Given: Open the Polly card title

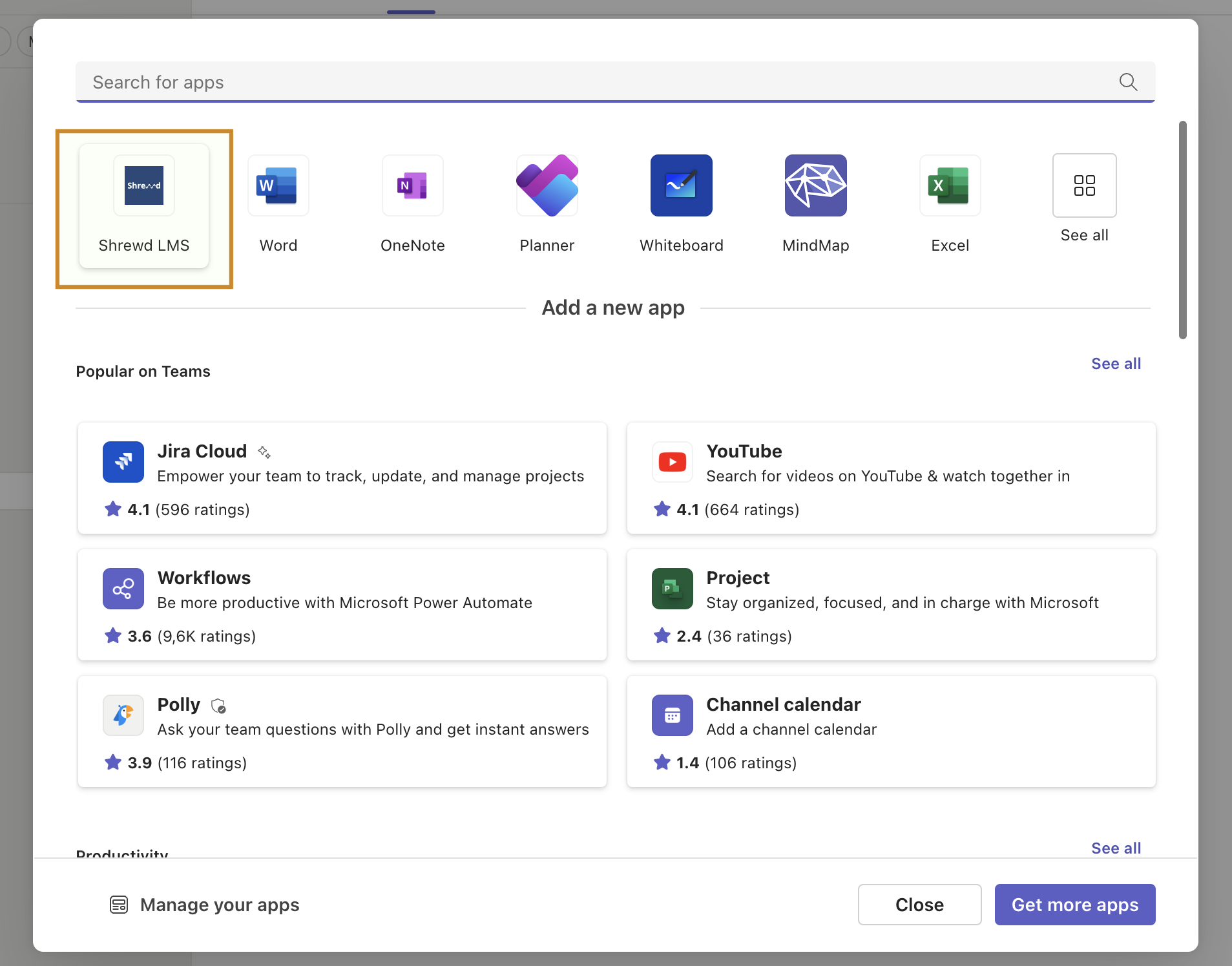Looking at the screenshot, I should [179, 704].
